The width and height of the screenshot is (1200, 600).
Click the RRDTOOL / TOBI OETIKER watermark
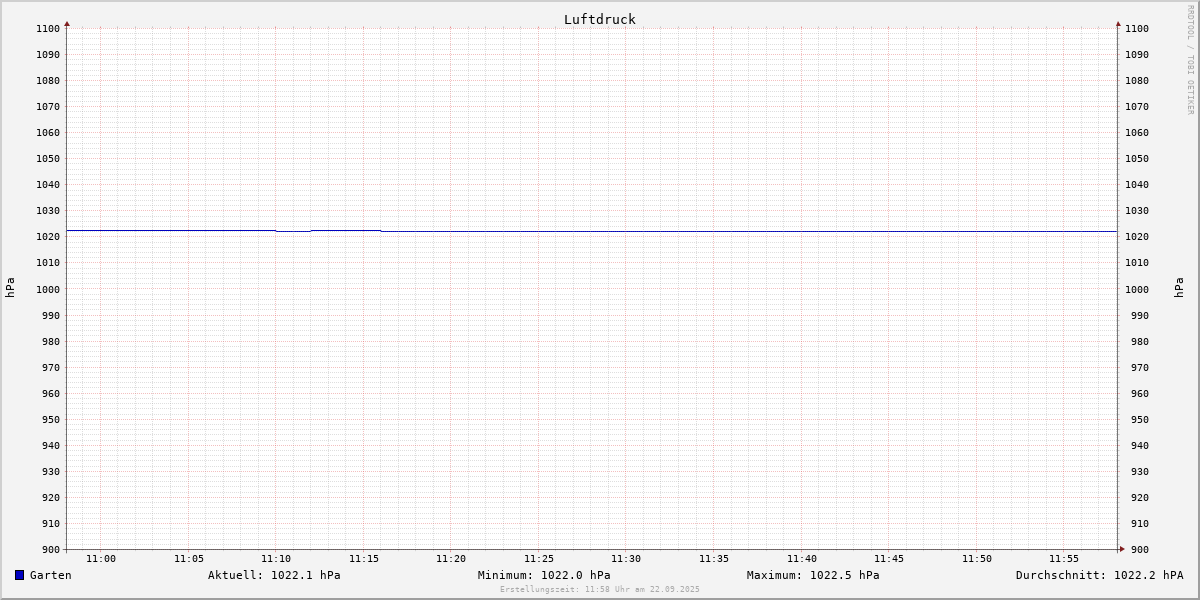point(1190,59)
